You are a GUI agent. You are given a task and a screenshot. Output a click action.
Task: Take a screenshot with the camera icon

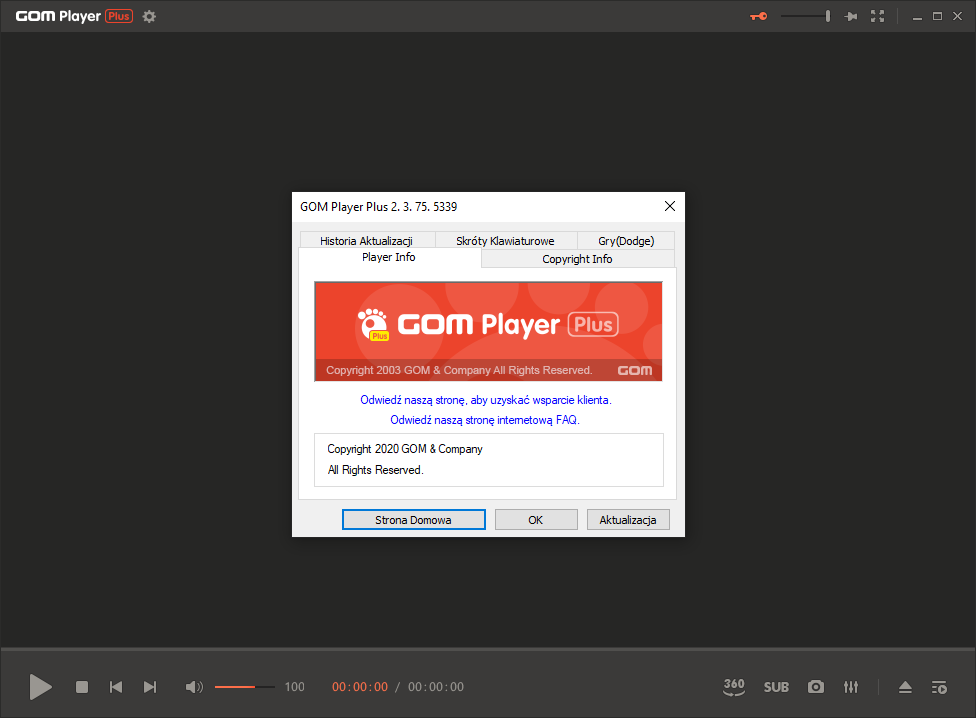(815, 687)
